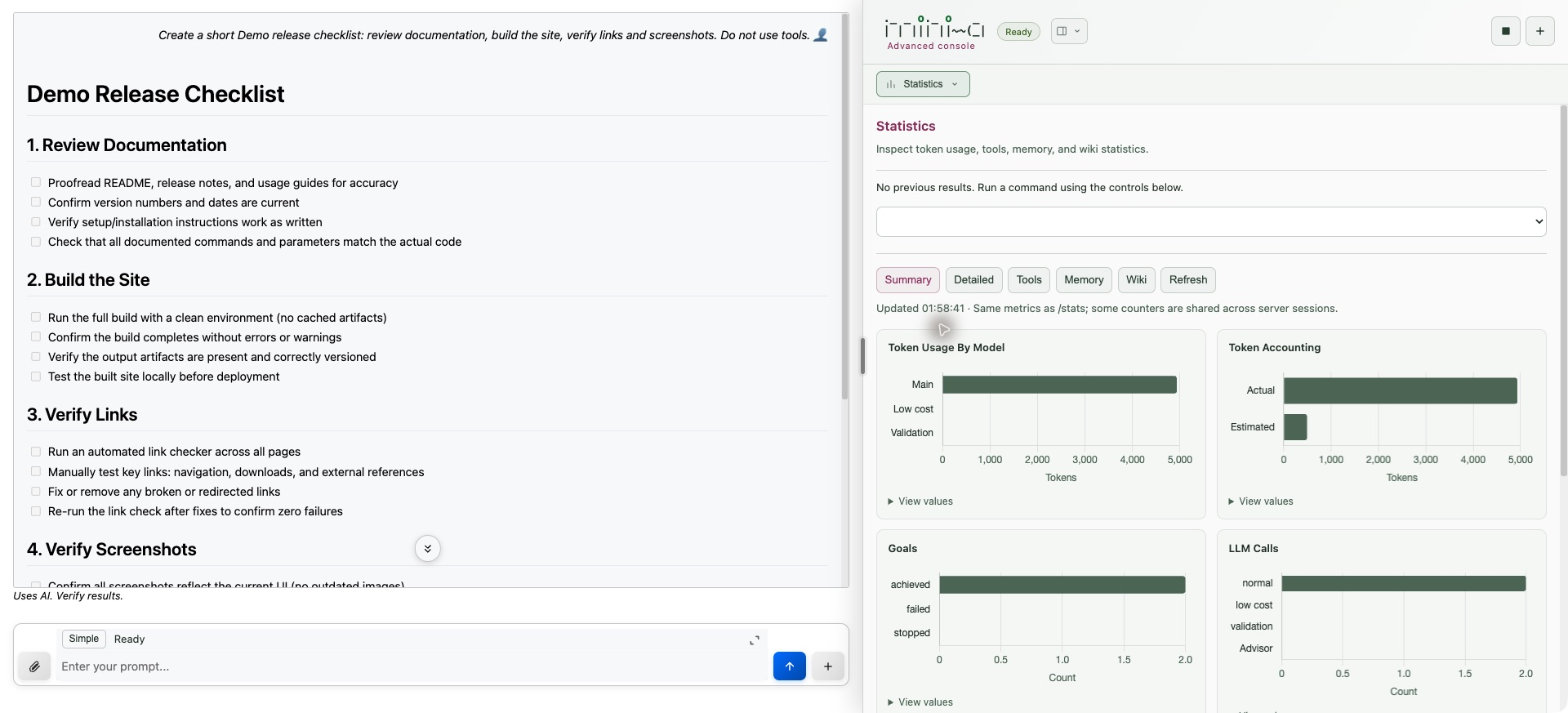Viewport: 1568px width, 713px height.
Task: Tick 'Test the built site locally' checkbox
Action: (x=36, y=377)
